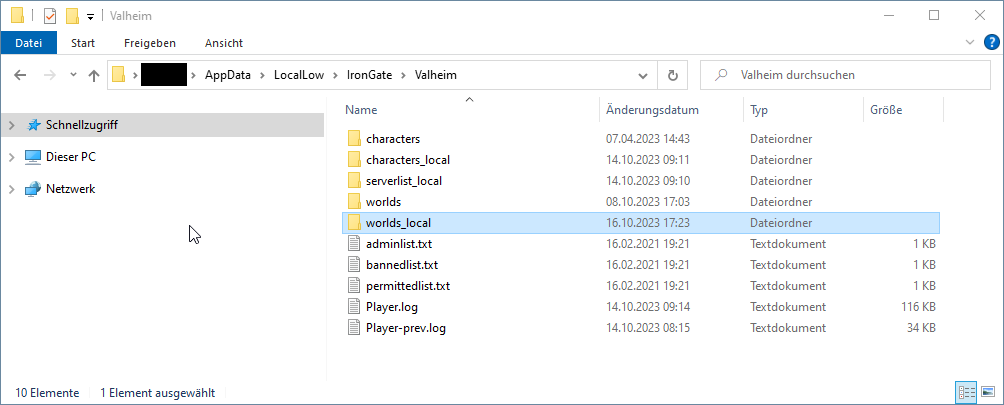Click the serverlist_local folder name
The height and width of the screenshot is (405, 1004).
pyautogui.click(x=404, y=181)
